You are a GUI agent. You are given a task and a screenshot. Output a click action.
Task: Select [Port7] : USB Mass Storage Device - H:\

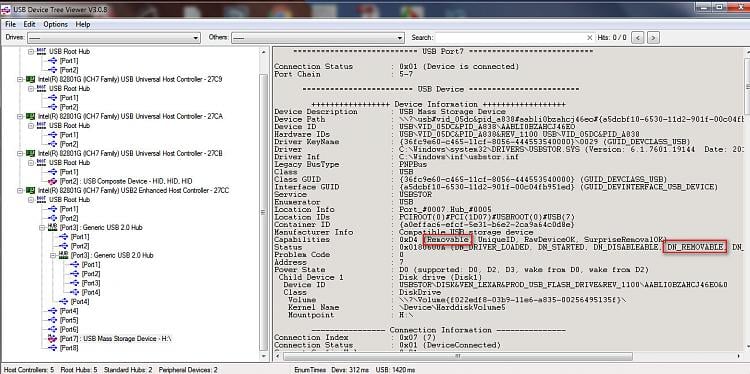click(x=115, y=339)
